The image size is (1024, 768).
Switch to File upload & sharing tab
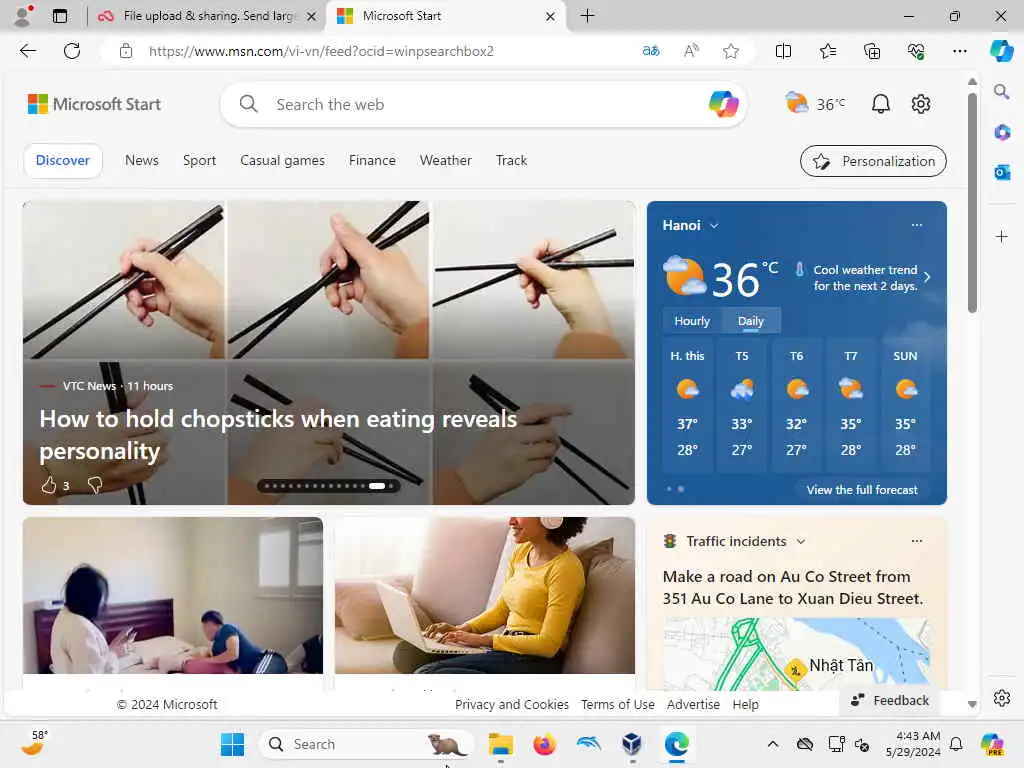tap(207, 16)
